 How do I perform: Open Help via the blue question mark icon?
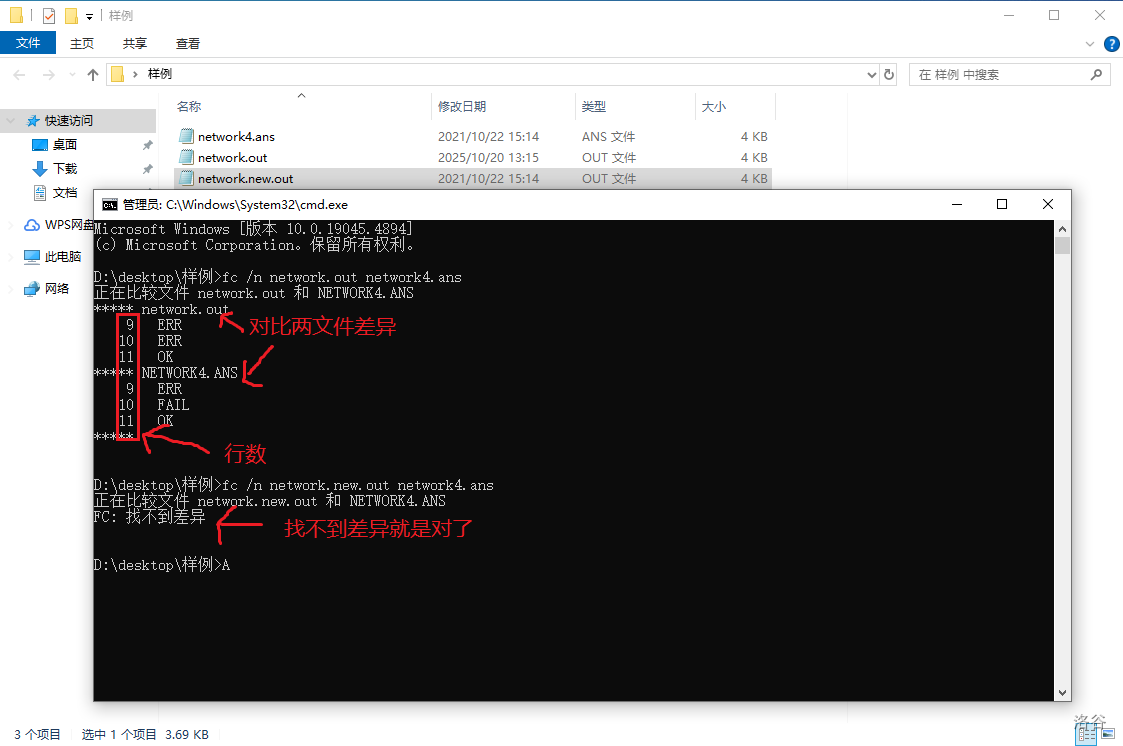pos(1111,44)
